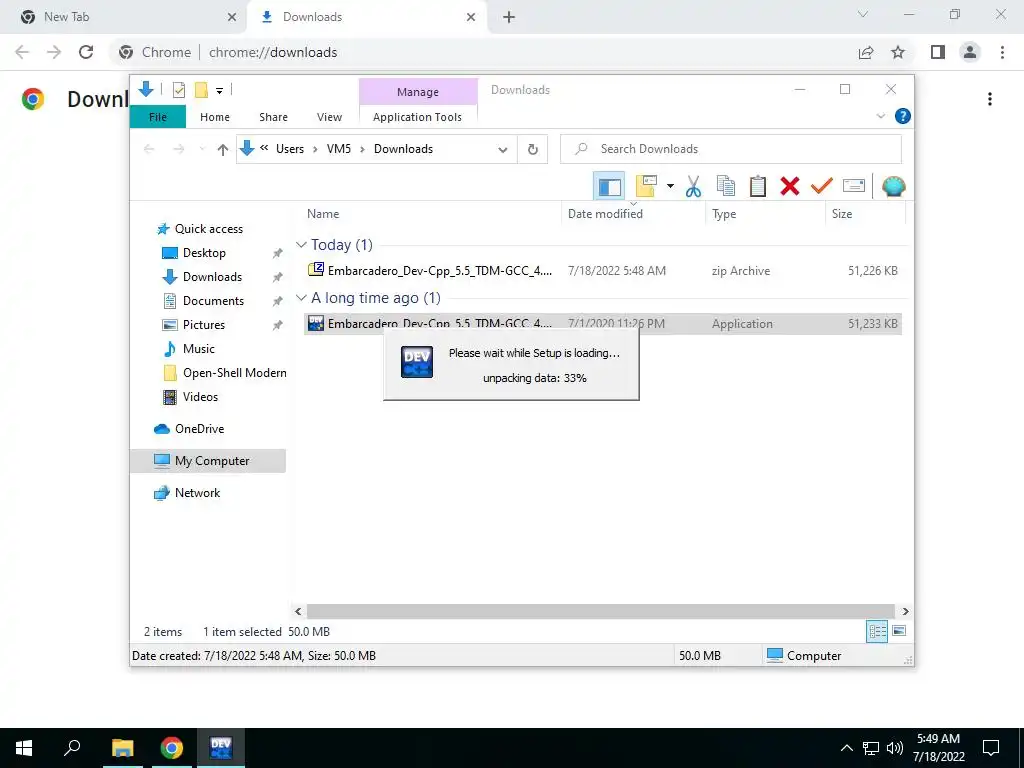Click the Dev-C++ taskbar icon
This screenshot has height=768, width=1024.
pyautogui.click(x=221, y=748)
